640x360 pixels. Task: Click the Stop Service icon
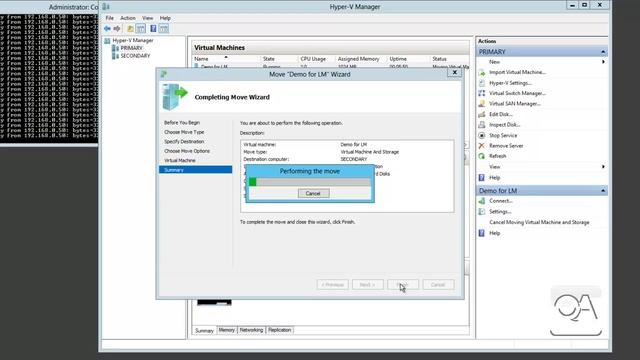pos(482,135)
